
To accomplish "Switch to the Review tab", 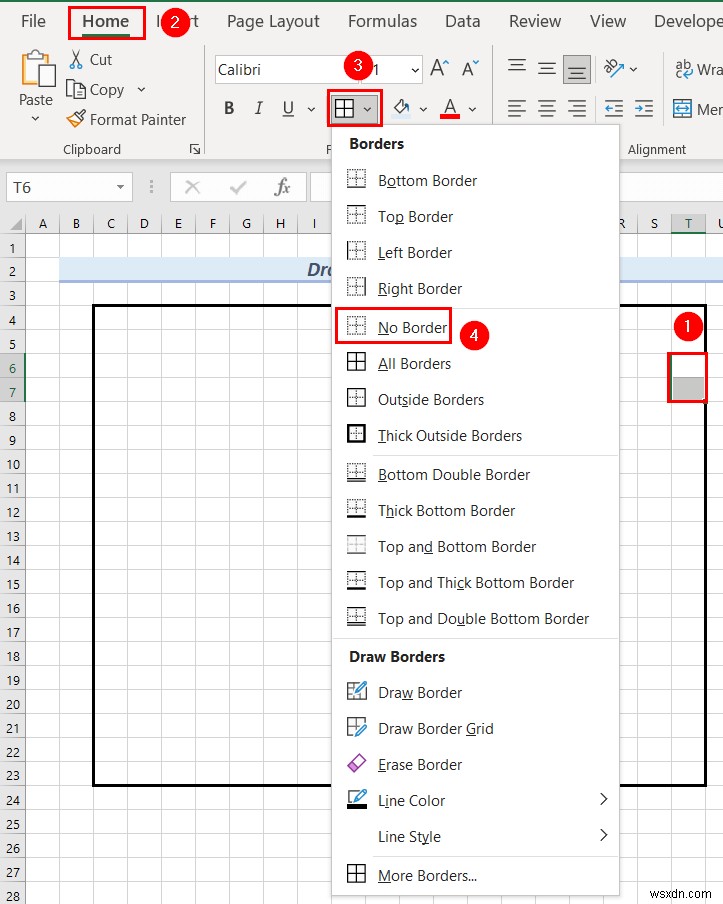I will 534,21.
